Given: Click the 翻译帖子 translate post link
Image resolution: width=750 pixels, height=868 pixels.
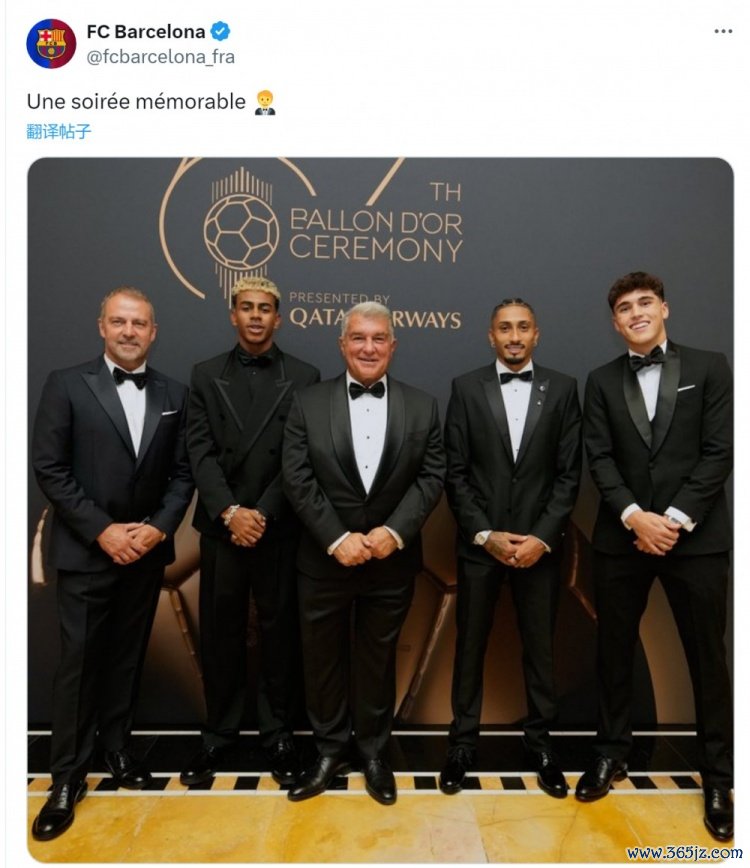Looking at the screenshot, I should coord(59,131).
